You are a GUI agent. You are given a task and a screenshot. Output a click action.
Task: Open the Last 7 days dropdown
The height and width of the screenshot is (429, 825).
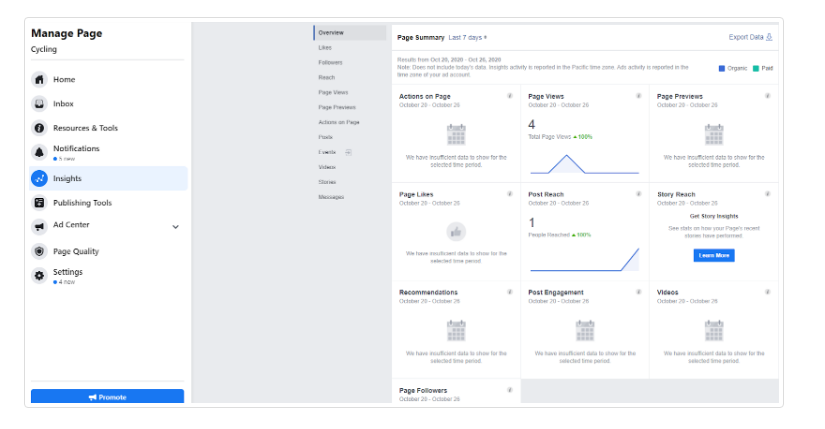(x=467, y=37)
